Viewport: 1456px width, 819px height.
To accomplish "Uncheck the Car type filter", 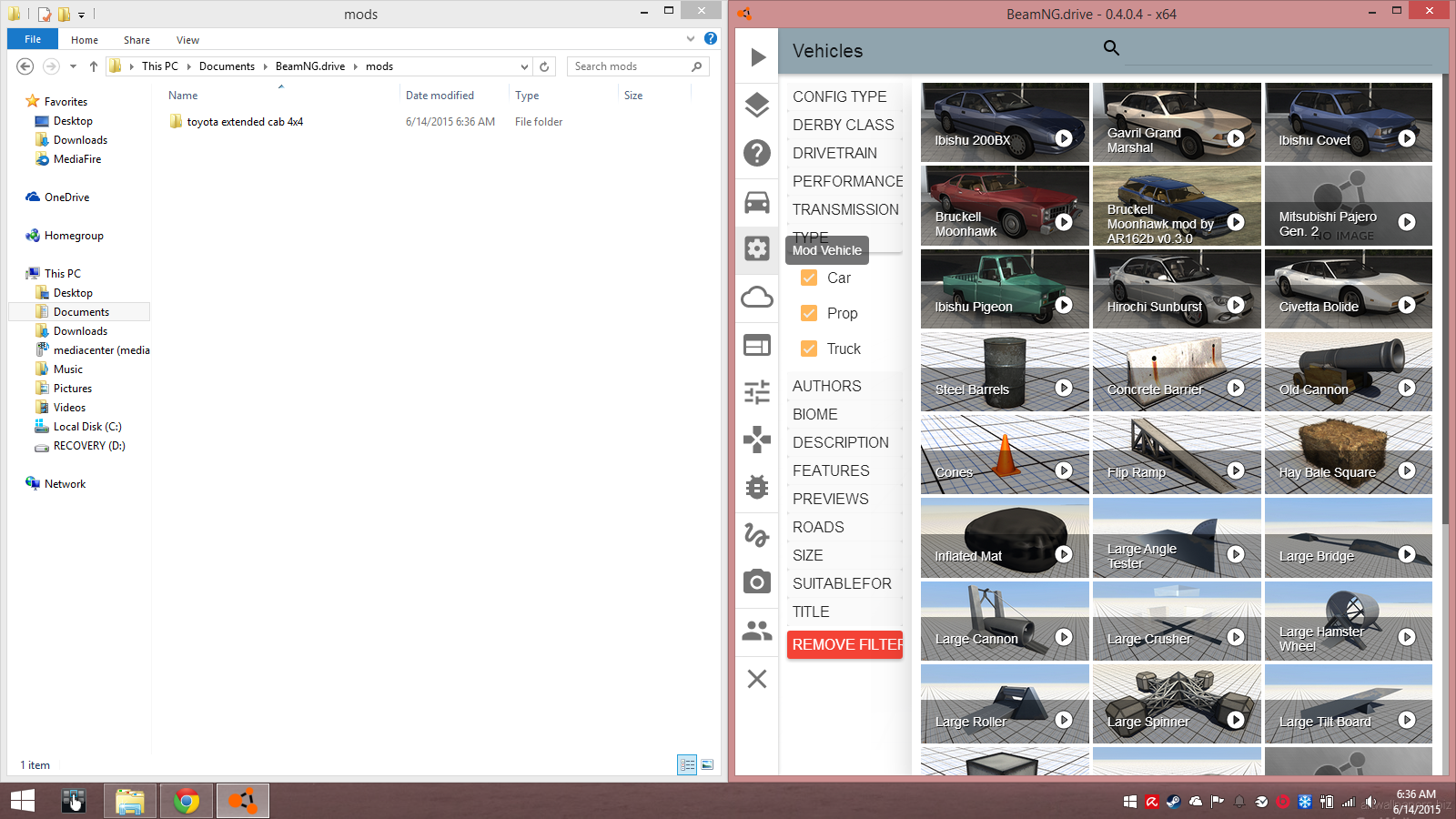I will (809, 278).
